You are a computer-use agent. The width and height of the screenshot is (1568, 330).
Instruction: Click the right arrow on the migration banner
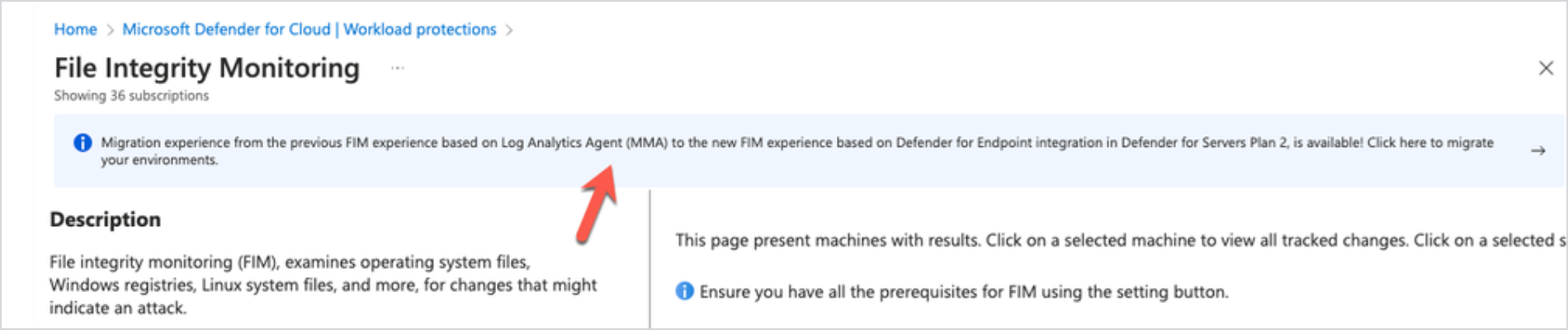tap(1537, 151)
